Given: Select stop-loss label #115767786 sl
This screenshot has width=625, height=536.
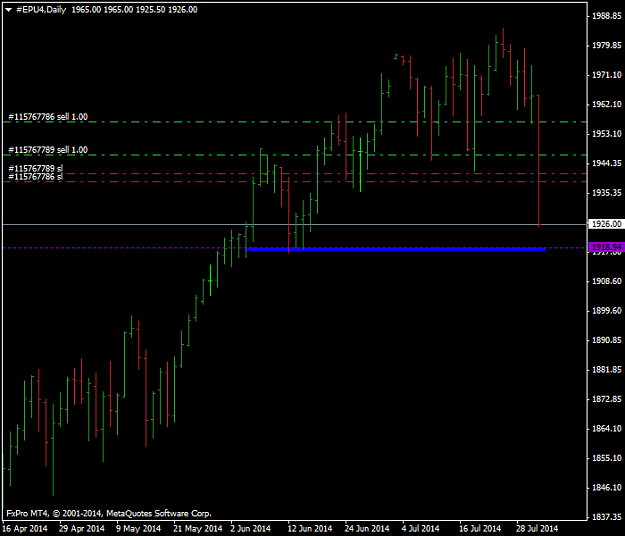Looking at the screenshot, I should [35, 177].
